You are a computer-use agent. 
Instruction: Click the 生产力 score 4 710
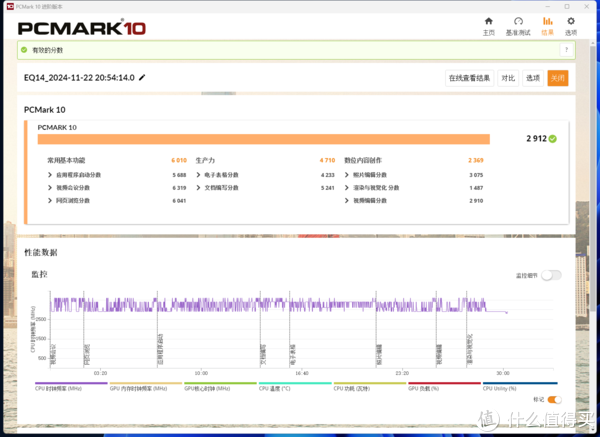coord(327,160)
